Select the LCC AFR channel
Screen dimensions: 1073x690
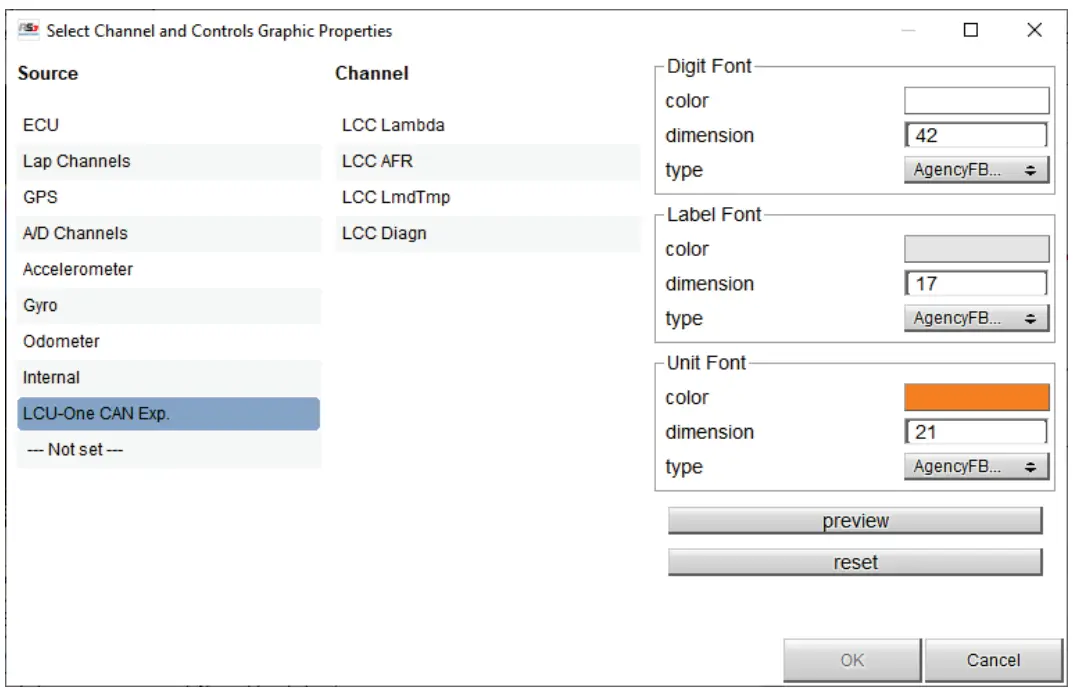pos(420,161)
